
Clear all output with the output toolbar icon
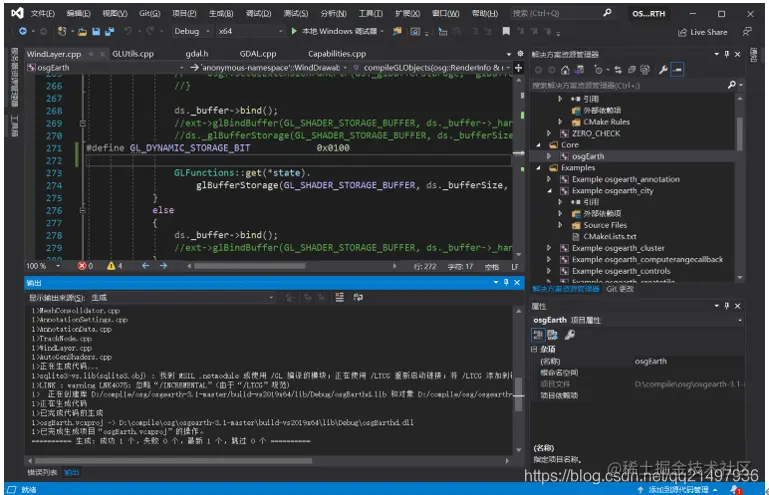(339, 297)
